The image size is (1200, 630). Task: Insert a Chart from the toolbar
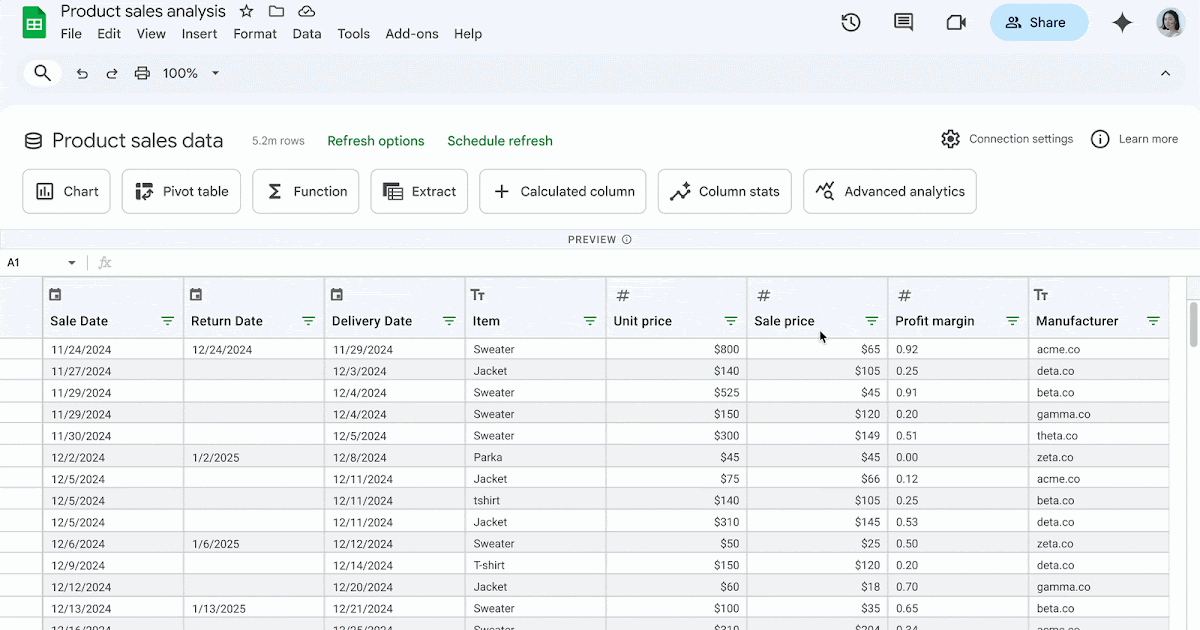click(x=66, y=191)
